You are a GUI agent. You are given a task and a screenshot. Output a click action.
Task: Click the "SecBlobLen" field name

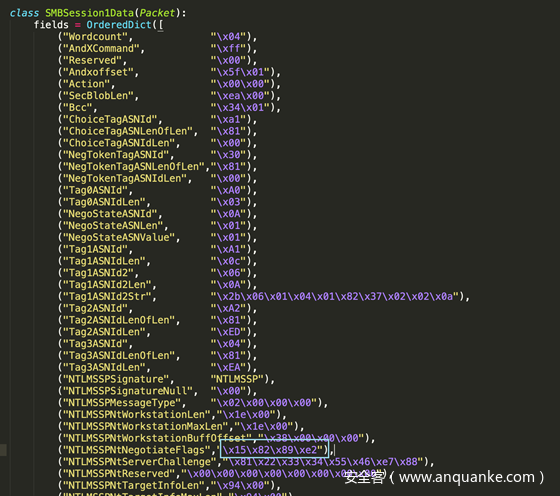98,96
